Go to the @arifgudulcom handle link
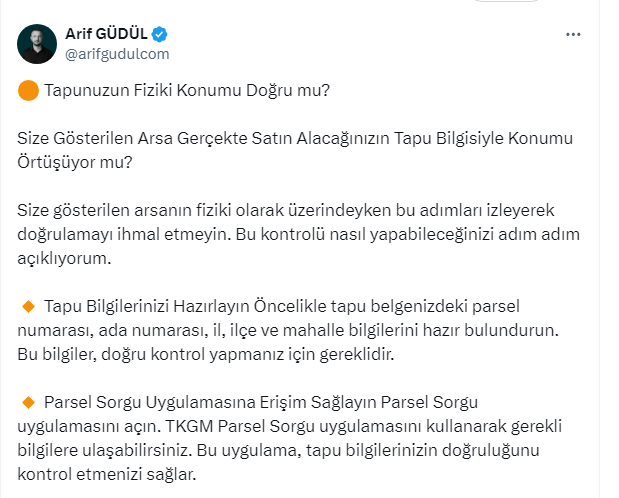This screenshot has width=619, height=498. [117, 53]
